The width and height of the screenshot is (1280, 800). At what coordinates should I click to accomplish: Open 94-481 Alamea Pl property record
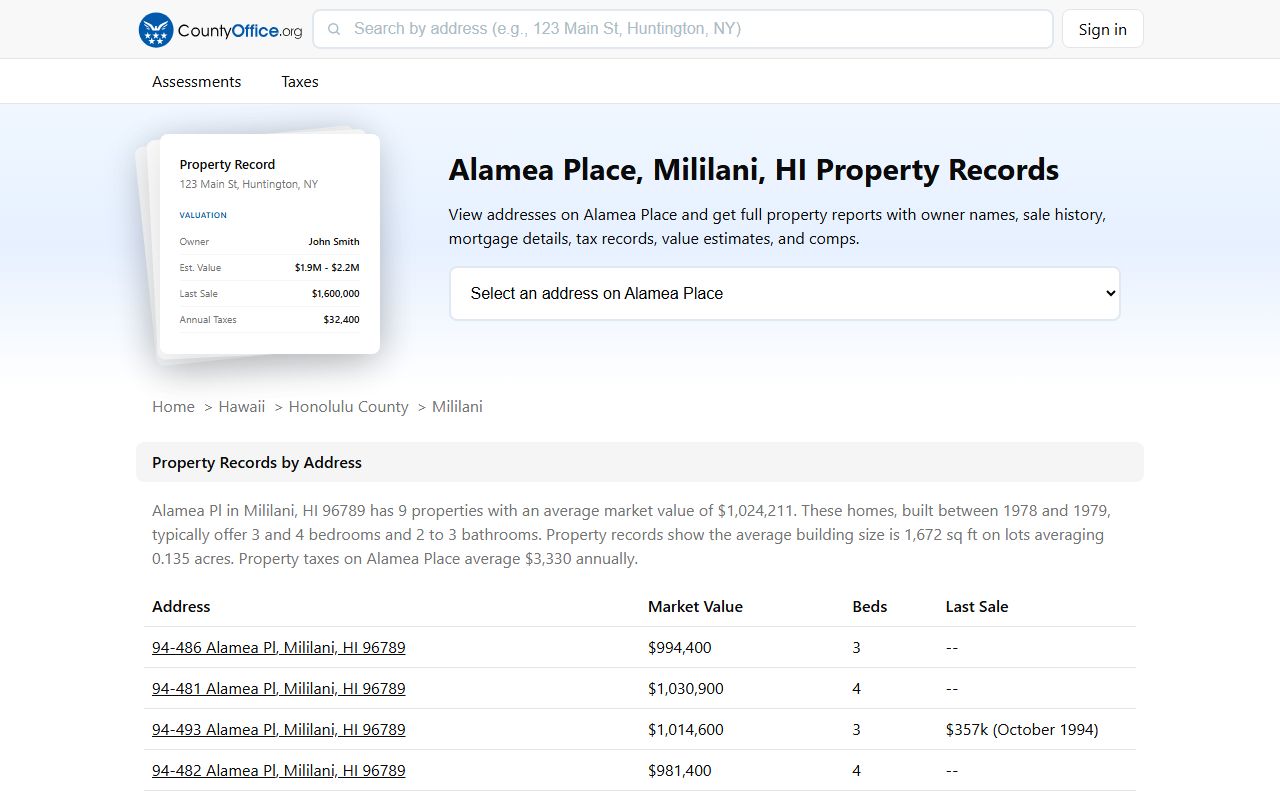point(279,689)
